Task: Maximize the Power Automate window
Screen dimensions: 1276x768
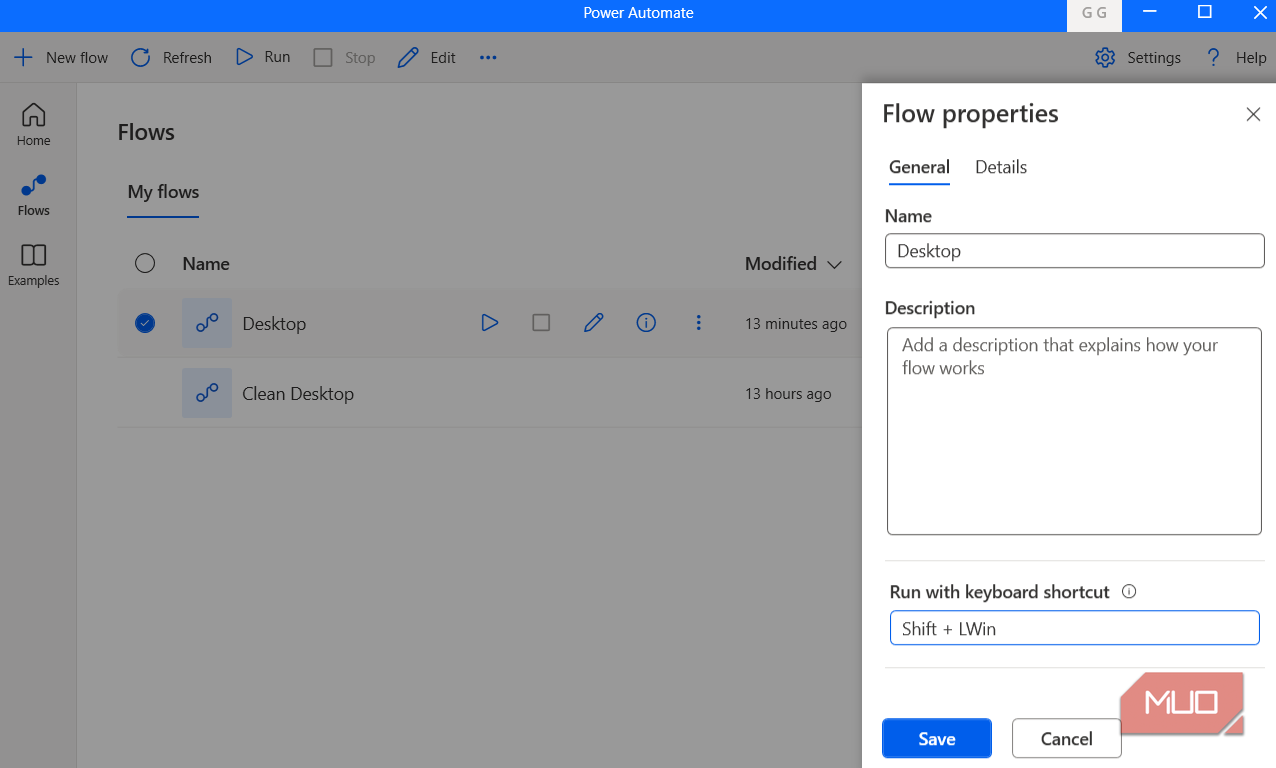Action: coord(1205,13)
